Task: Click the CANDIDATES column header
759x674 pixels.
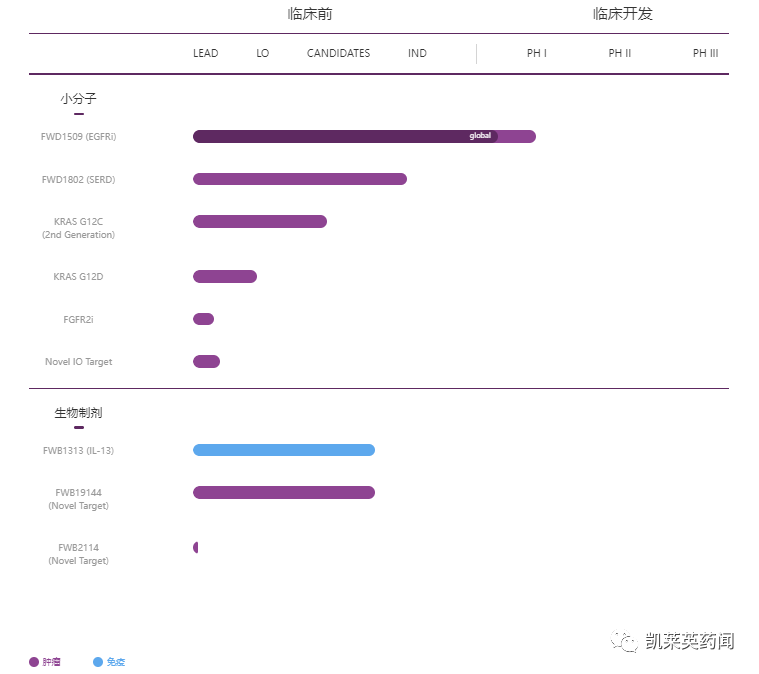Action: click(338, 53)
